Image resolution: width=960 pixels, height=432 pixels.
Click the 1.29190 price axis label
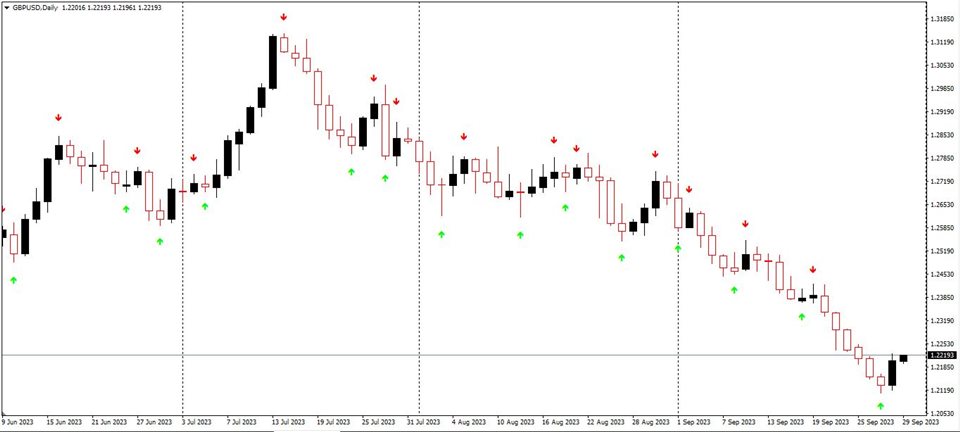pyautogui.click(x=941, y=112)
